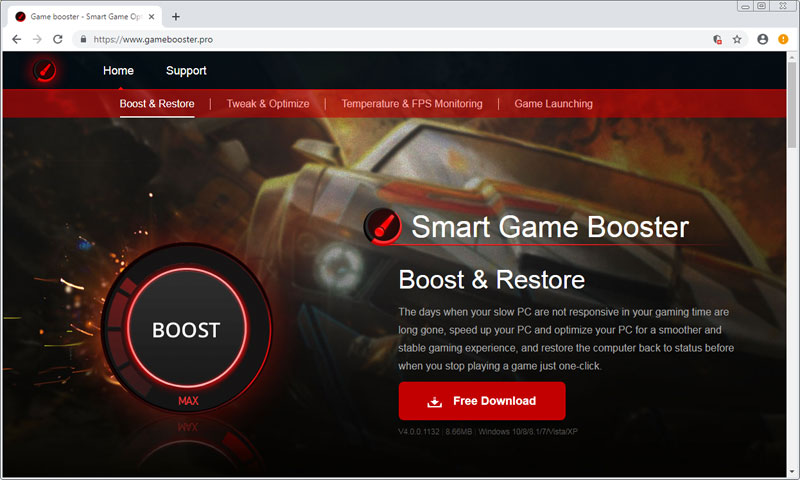Close the browser window

[x=783, y=6]
